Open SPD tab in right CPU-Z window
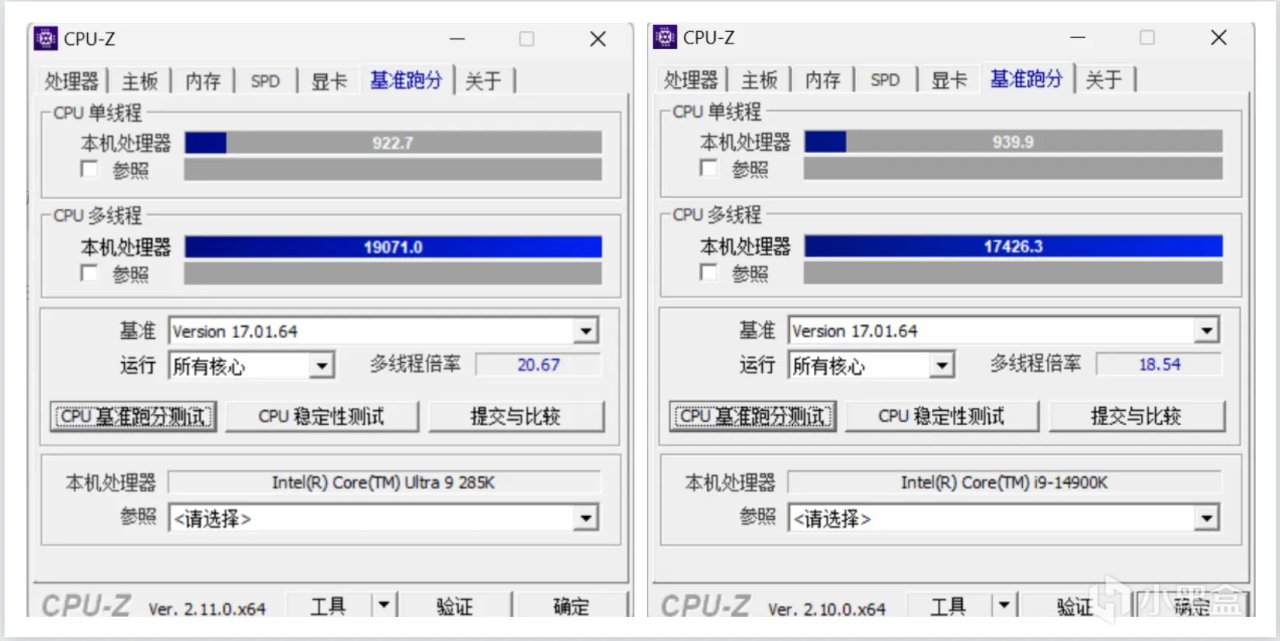Viewport: 1280px width, 641px height. point(885,80)
